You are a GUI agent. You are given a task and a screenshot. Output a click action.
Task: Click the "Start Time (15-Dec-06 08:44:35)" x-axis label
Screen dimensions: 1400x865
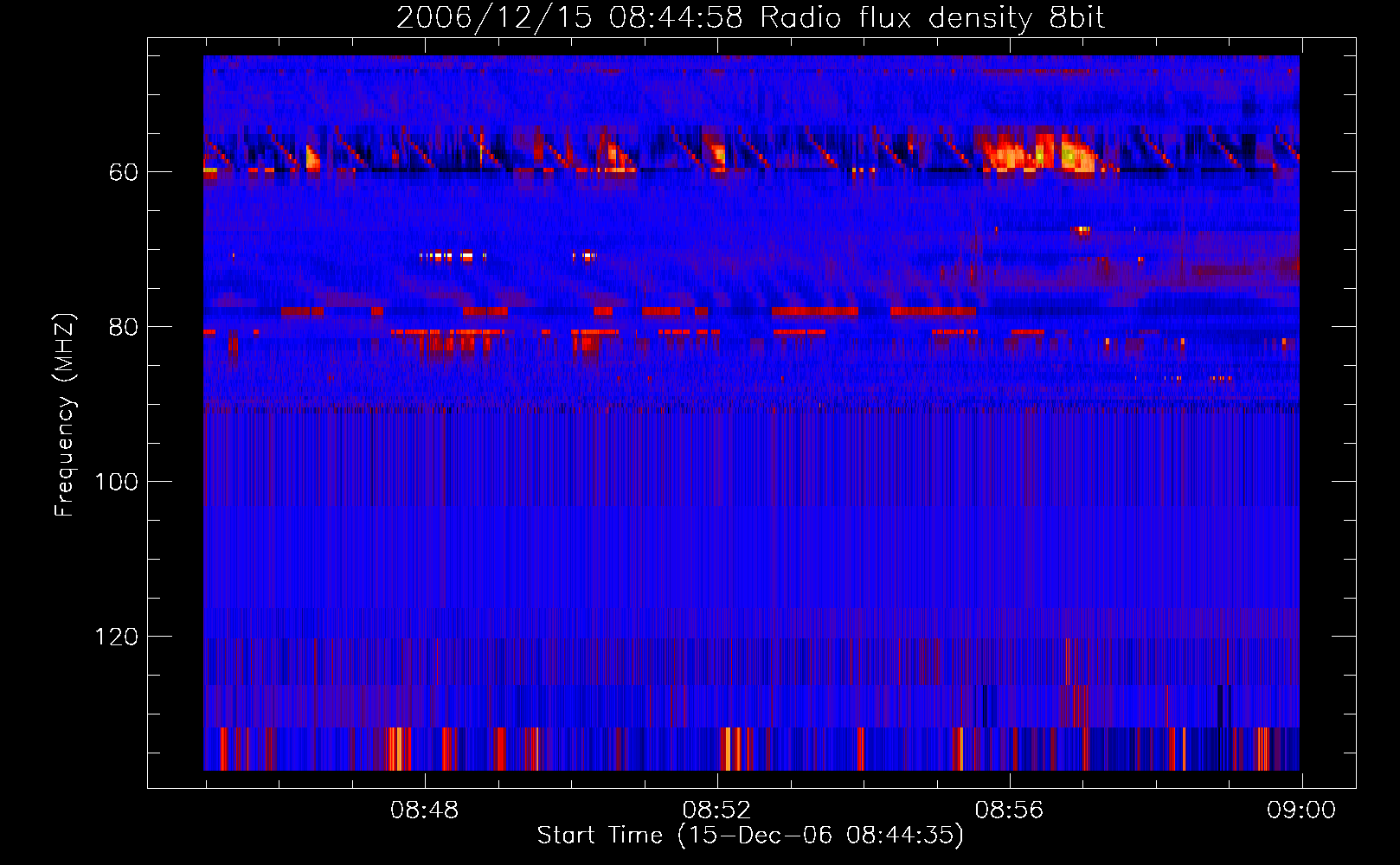(x=750, y=836)
